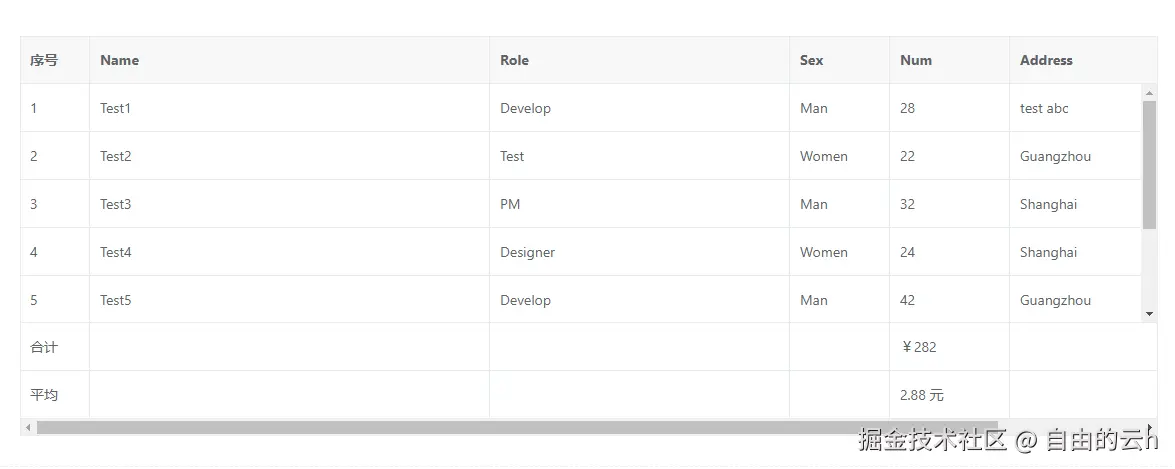Click the vertical scrollbar down arrow
1175x469 pixels.
click(1149, 314)
